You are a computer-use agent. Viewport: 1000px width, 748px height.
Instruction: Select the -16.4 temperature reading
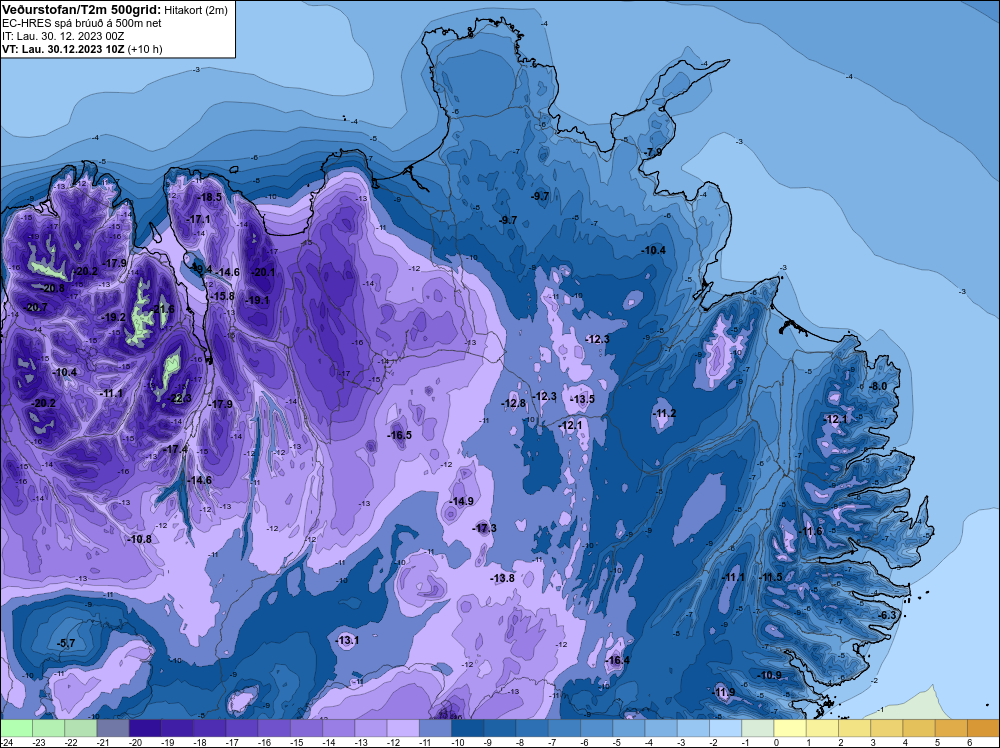coord(618,660)
